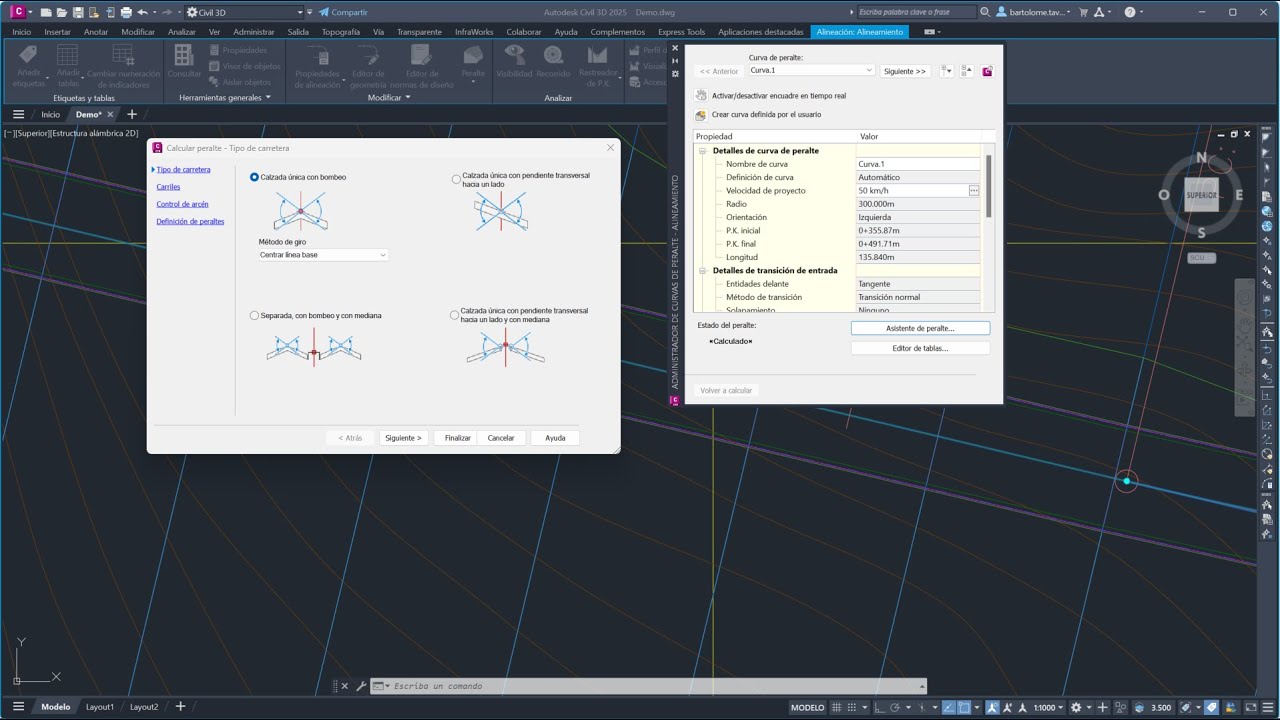Screen dimensions: 1280x720
Task: Click the magenta Civil 3D icon beside Siguiente
Action: [987, 71]
